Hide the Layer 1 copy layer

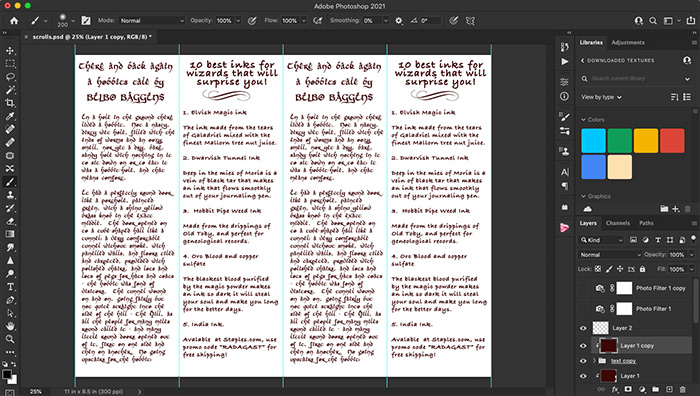tap(583, 346)
